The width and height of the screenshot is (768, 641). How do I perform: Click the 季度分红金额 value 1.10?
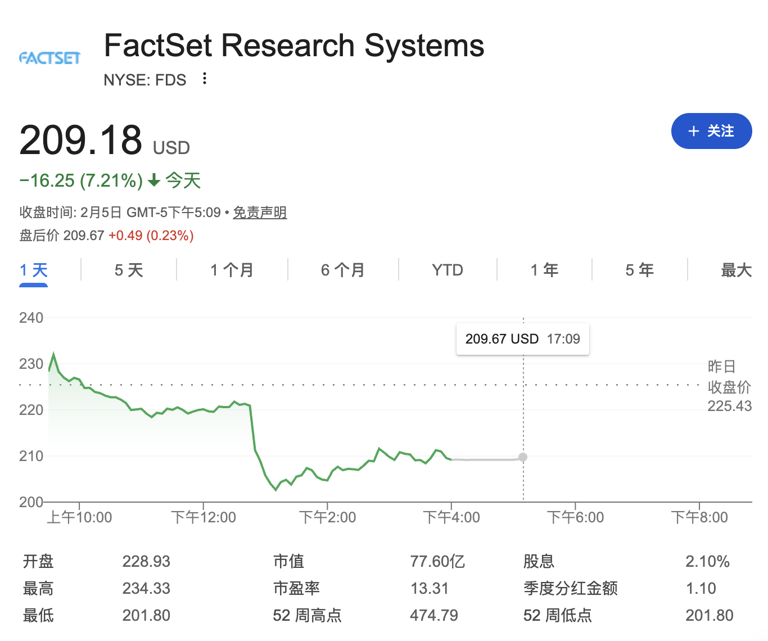(700, 588)
